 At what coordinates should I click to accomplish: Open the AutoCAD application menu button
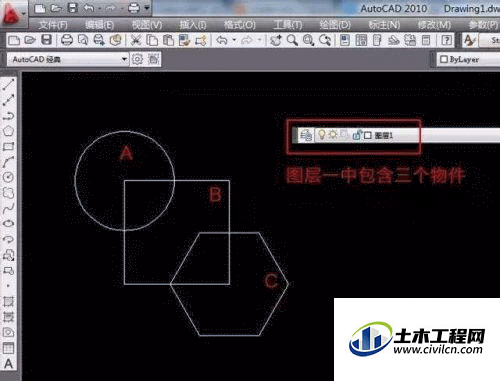point(12,13)
